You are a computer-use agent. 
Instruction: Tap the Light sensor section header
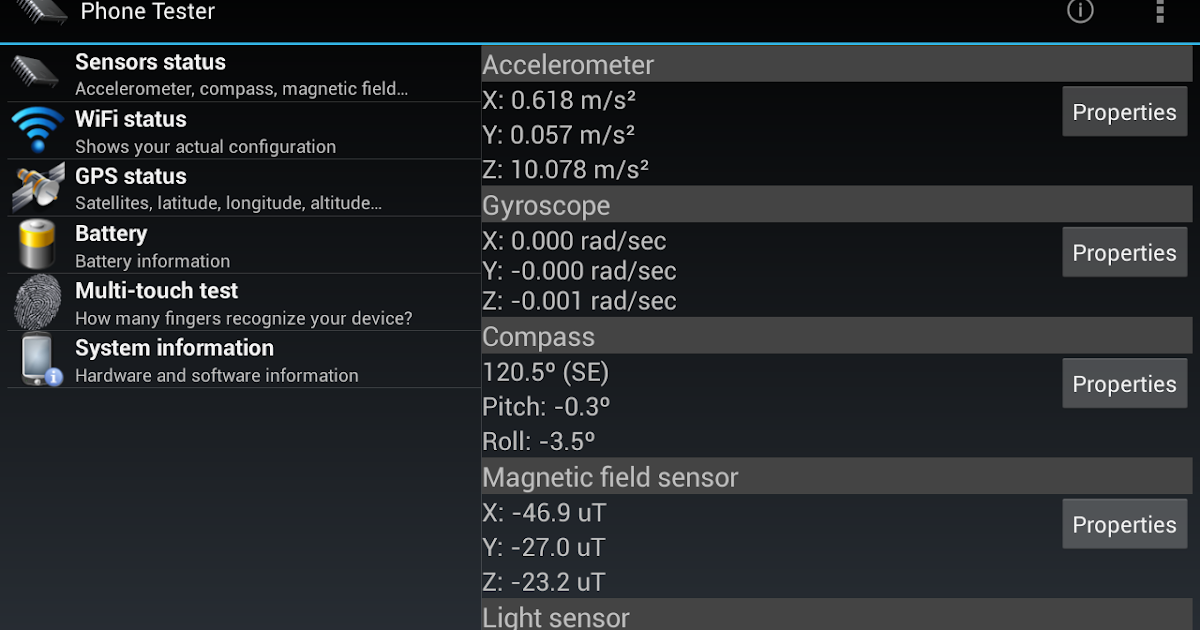[x=836, y=615]
